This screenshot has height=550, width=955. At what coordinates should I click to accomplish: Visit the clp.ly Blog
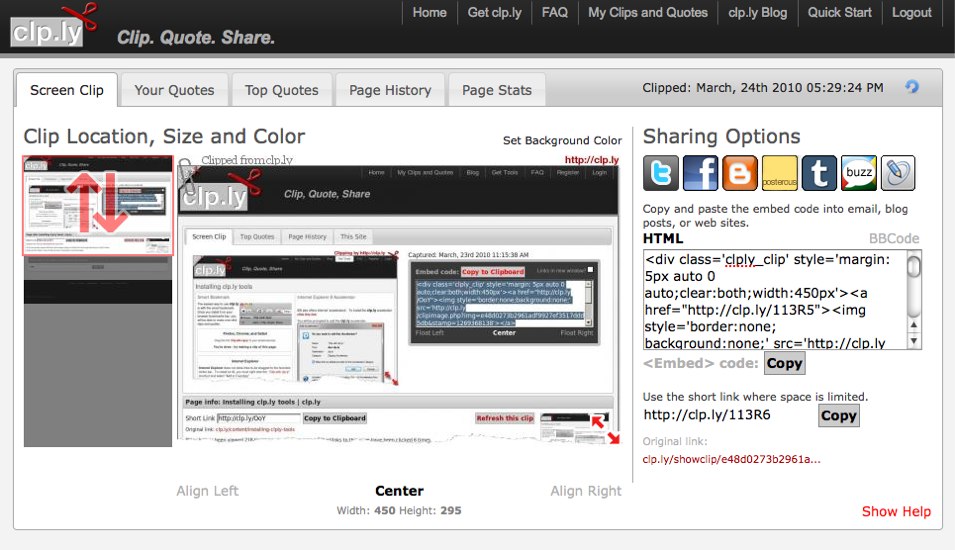758,13
